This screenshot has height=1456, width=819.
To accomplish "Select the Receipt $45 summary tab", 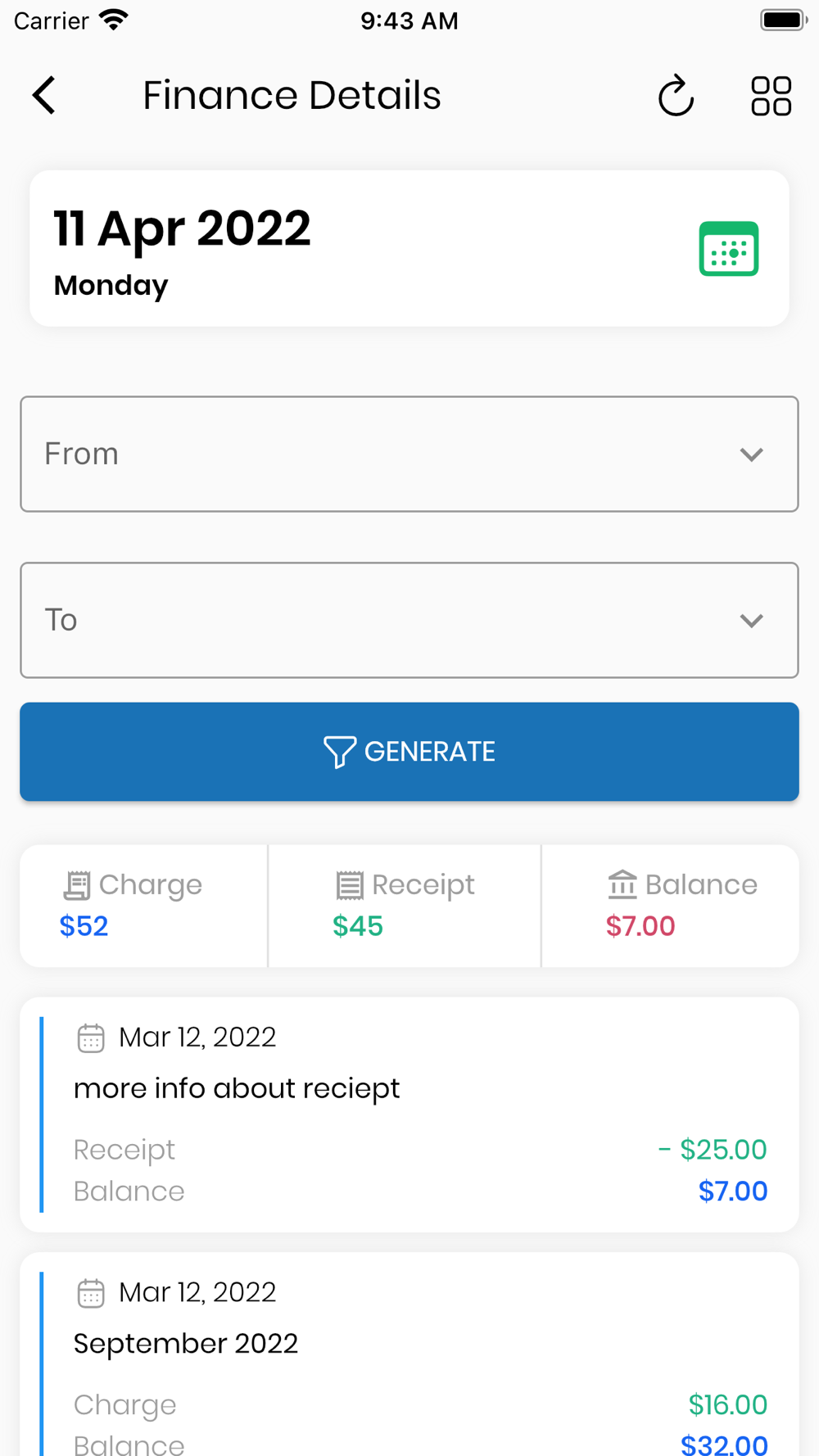I will pos(405,906).
